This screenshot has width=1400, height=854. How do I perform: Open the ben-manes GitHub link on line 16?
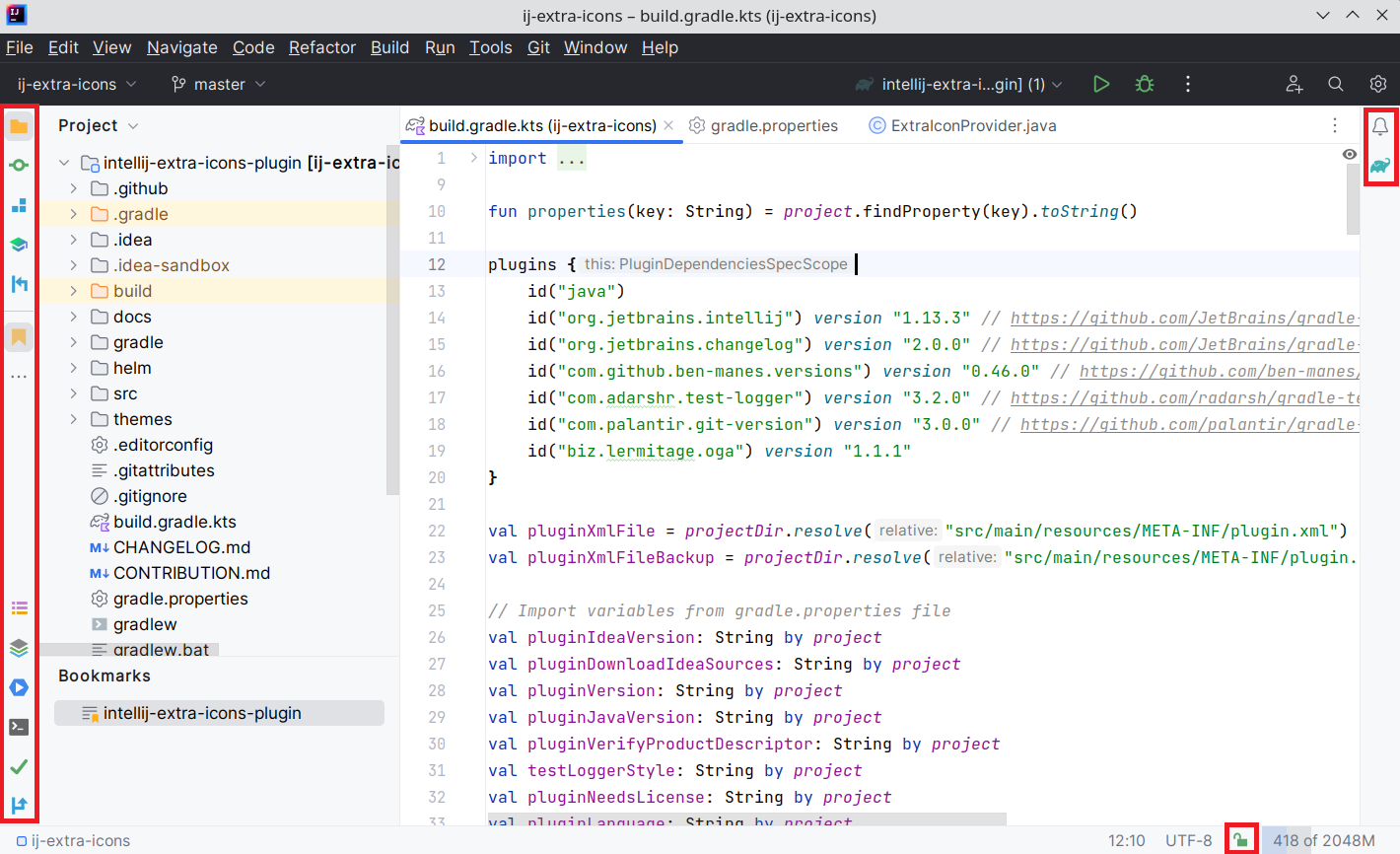pos(1220,371)
